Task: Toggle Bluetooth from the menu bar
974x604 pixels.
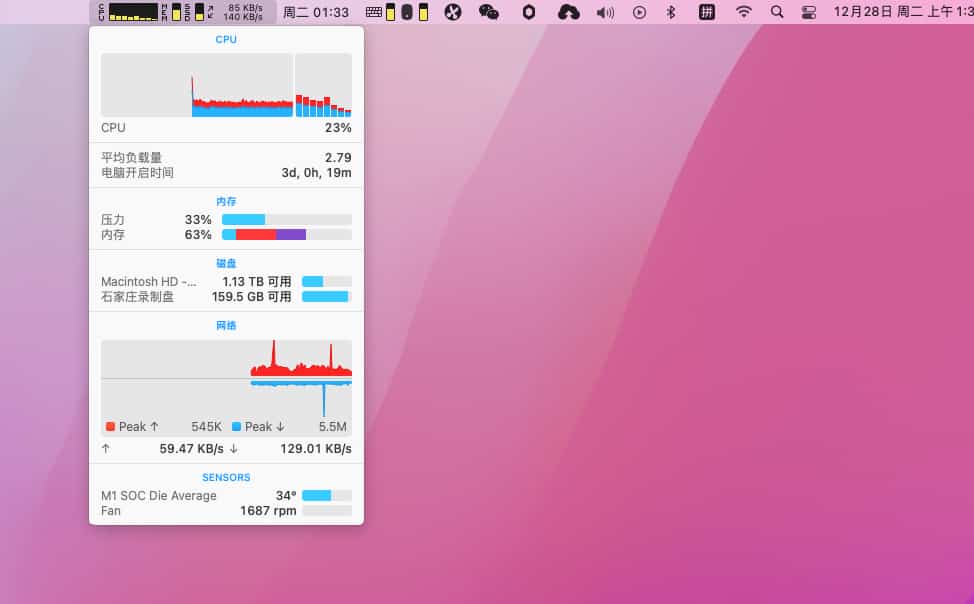Action: [670, 12]
